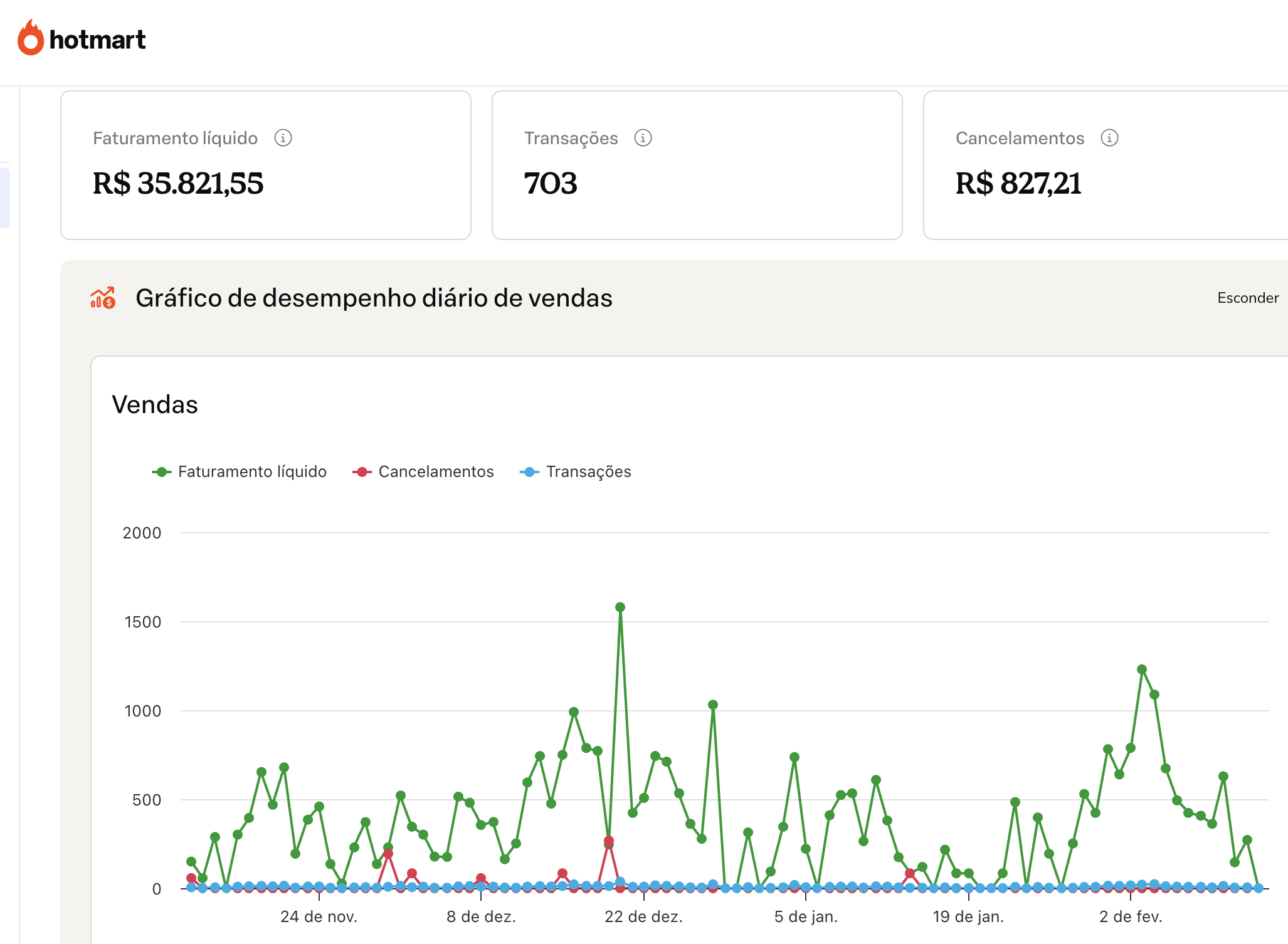Select the Transações card showing 703
Screen dimensions: 1288x944
(x=697, y=164)
